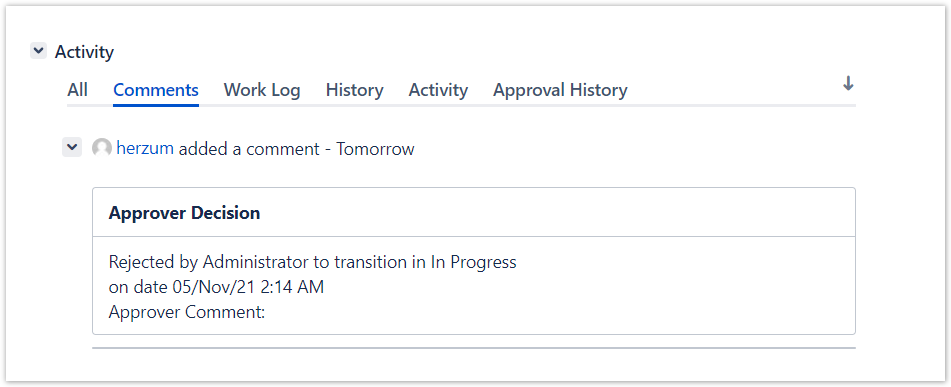Open the Work Log tab

(x=262, y=90)
